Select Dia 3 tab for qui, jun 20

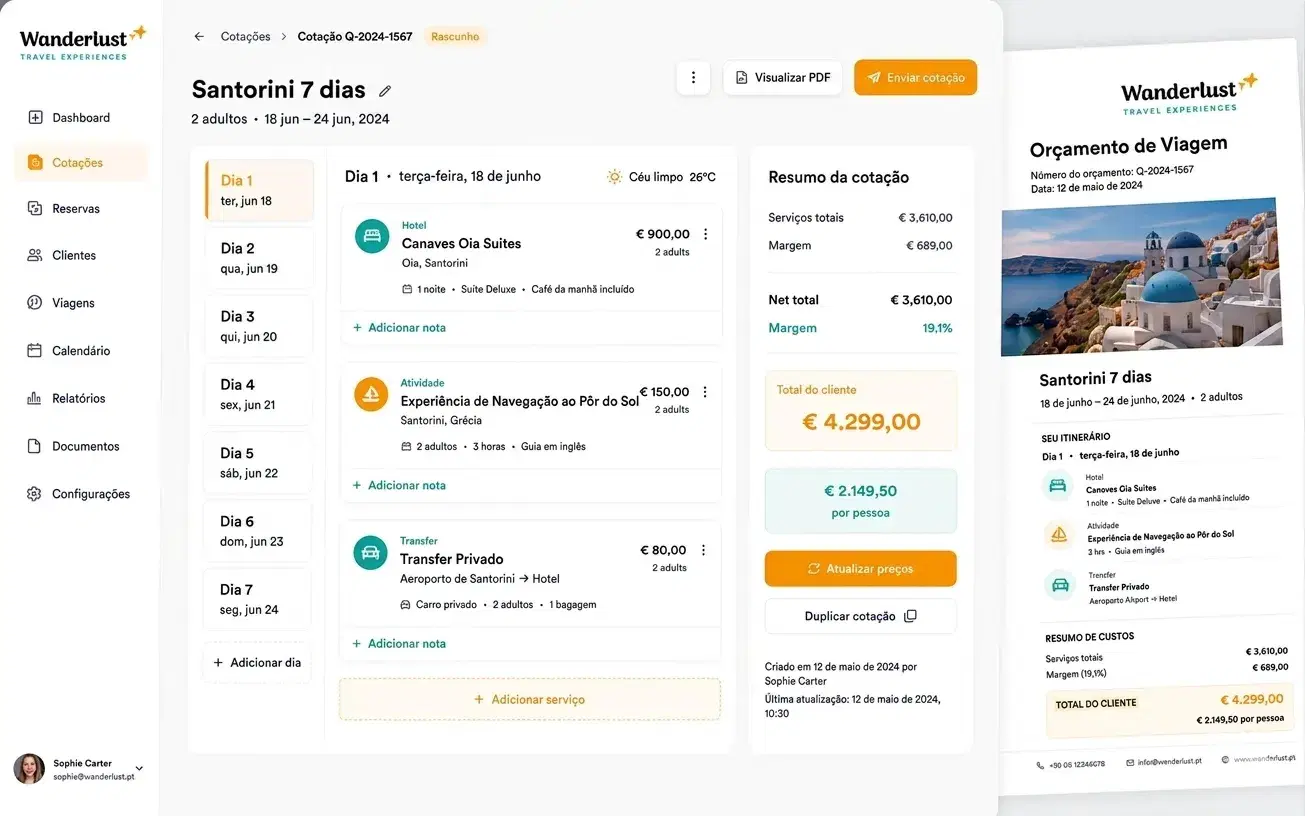coord(259,326)
